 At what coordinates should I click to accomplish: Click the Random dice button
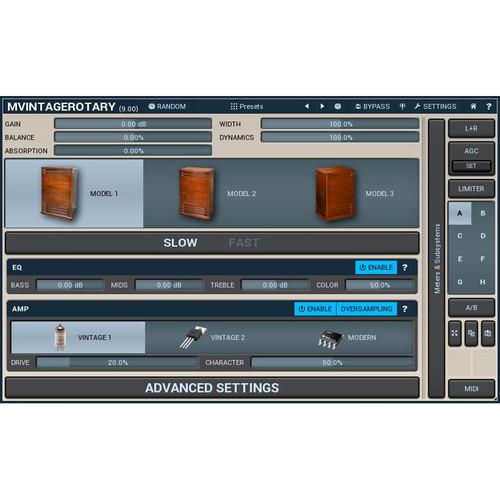pos(167,107)
